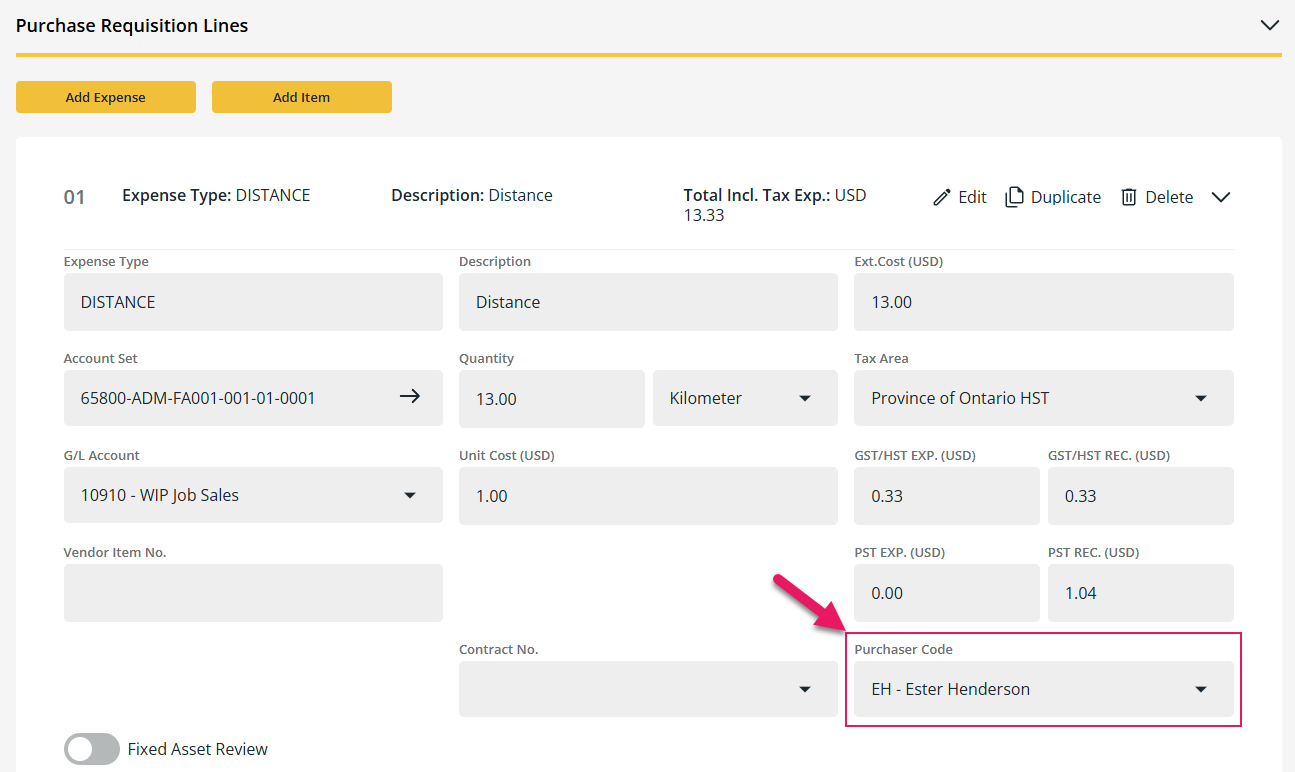The image size is (1295, 772).
Task: Click the Add Expense button
Action: click(106, 97)
